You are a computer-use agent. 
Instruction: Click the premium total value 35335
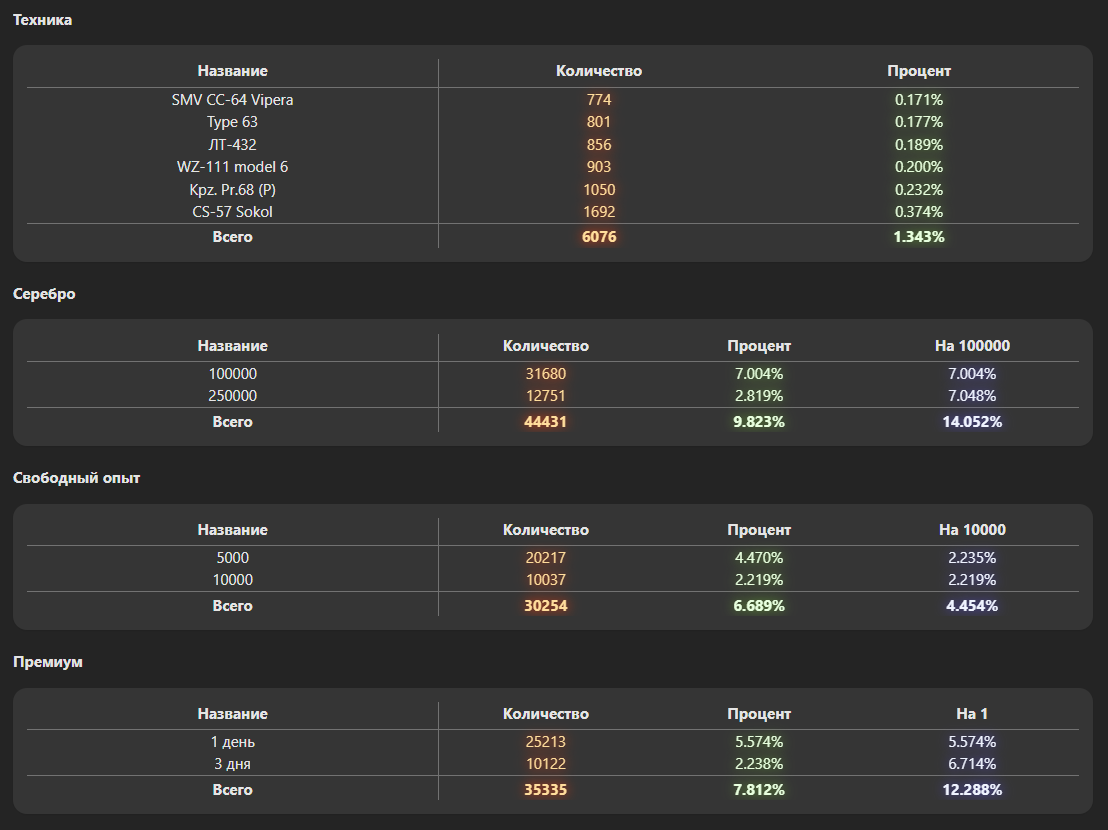(545, 790)
